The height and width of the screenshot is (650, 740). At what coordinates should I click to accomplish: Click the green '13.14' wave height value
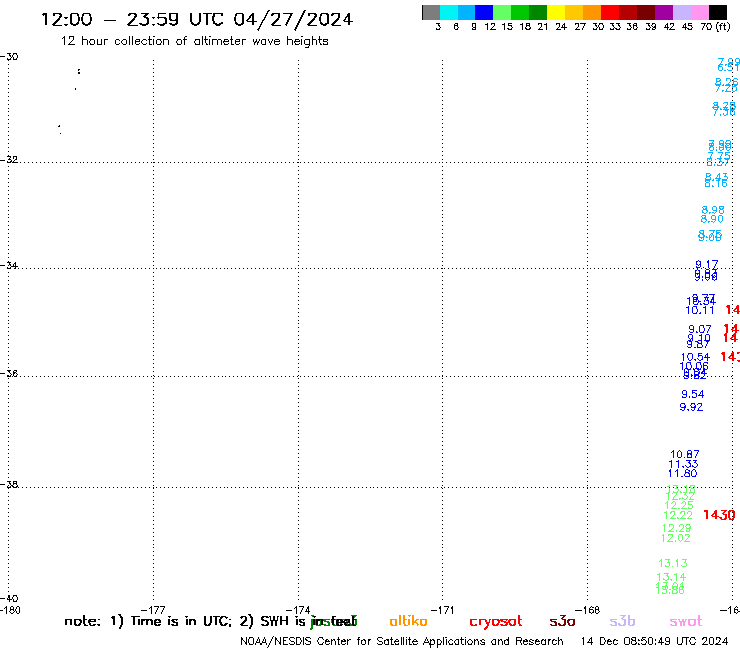[x=671, y=577]
